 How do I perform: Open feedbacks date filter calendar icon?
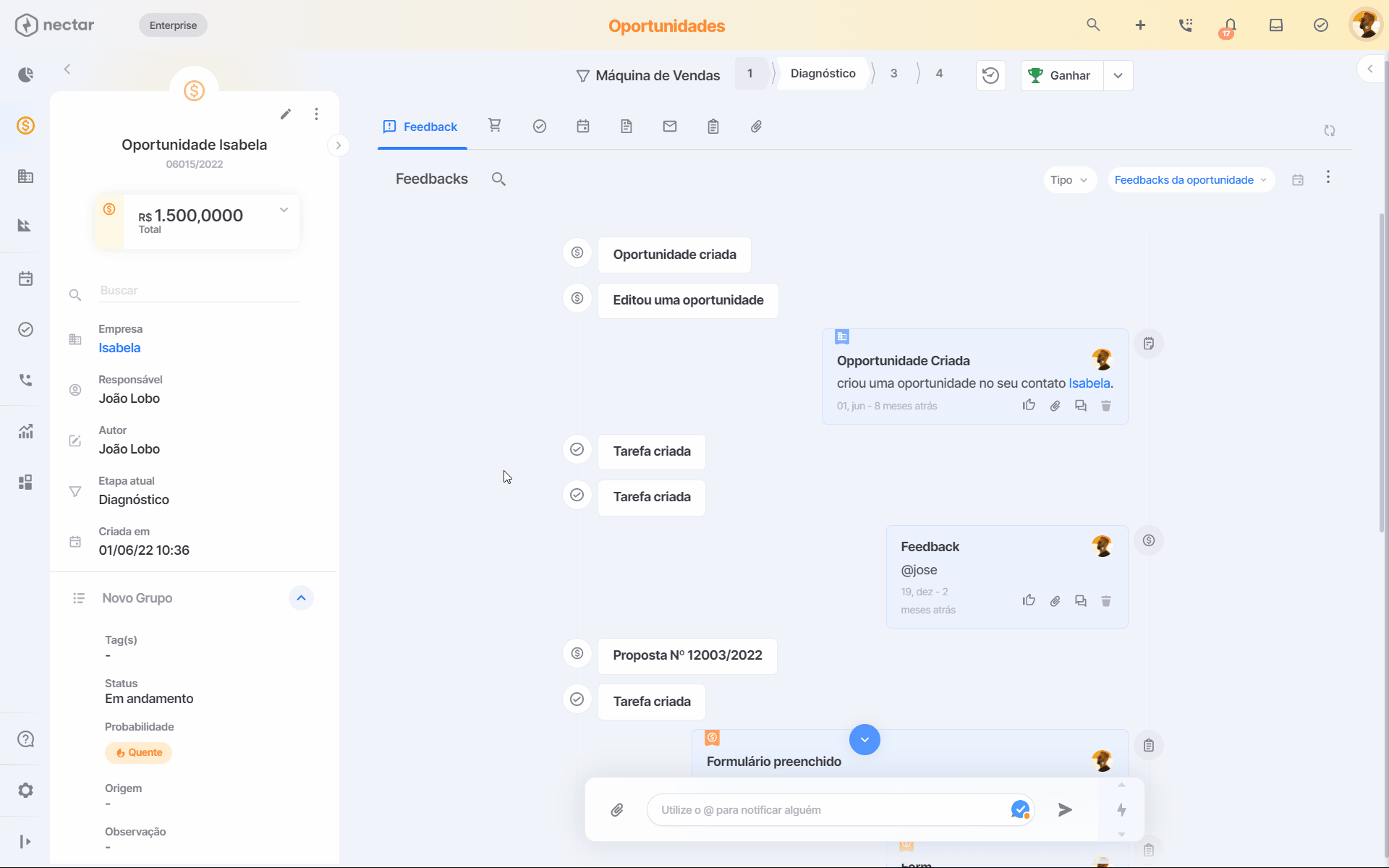click(1298, 180)
